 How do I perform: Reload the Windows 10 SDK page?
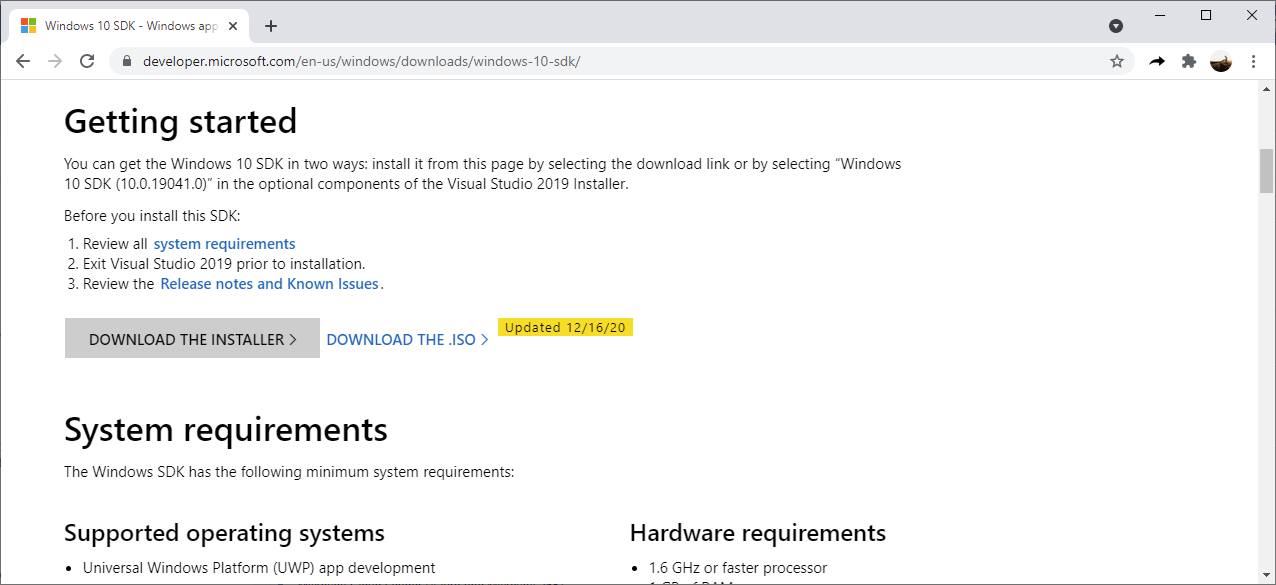click(x=87, y=61)
